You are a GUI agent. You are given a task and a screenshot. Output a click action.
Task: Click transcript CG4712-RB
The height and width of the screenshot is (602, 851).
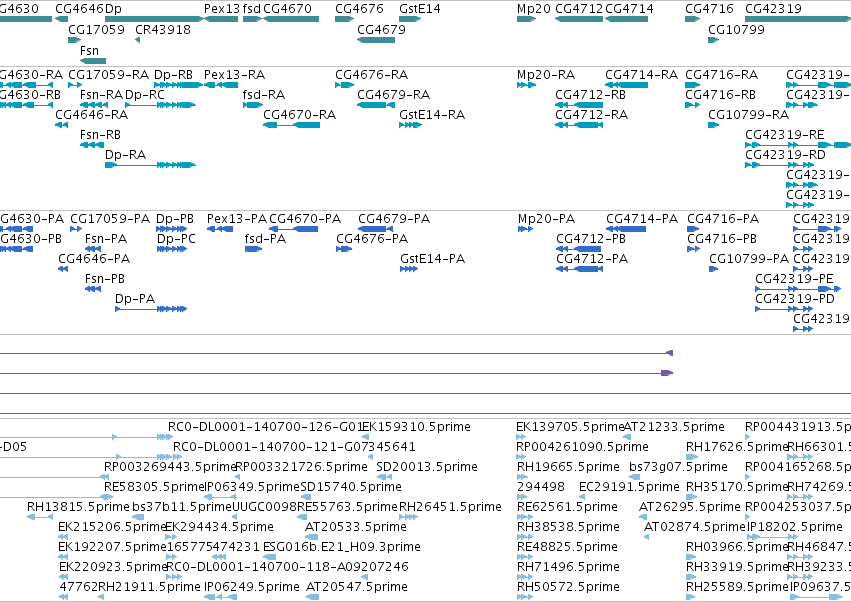590,94
